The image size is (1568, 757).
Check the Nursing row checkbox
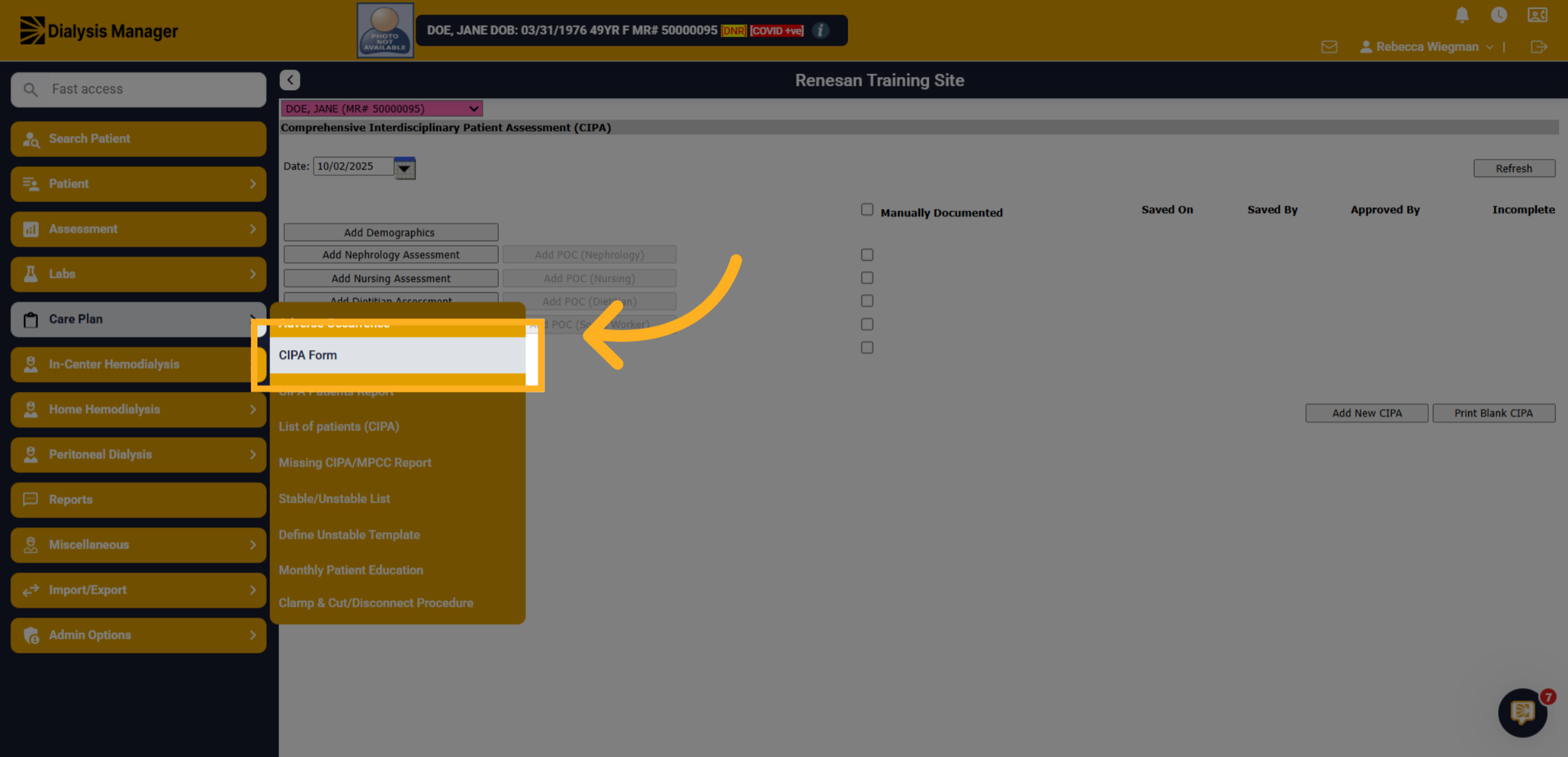[867, 278]
